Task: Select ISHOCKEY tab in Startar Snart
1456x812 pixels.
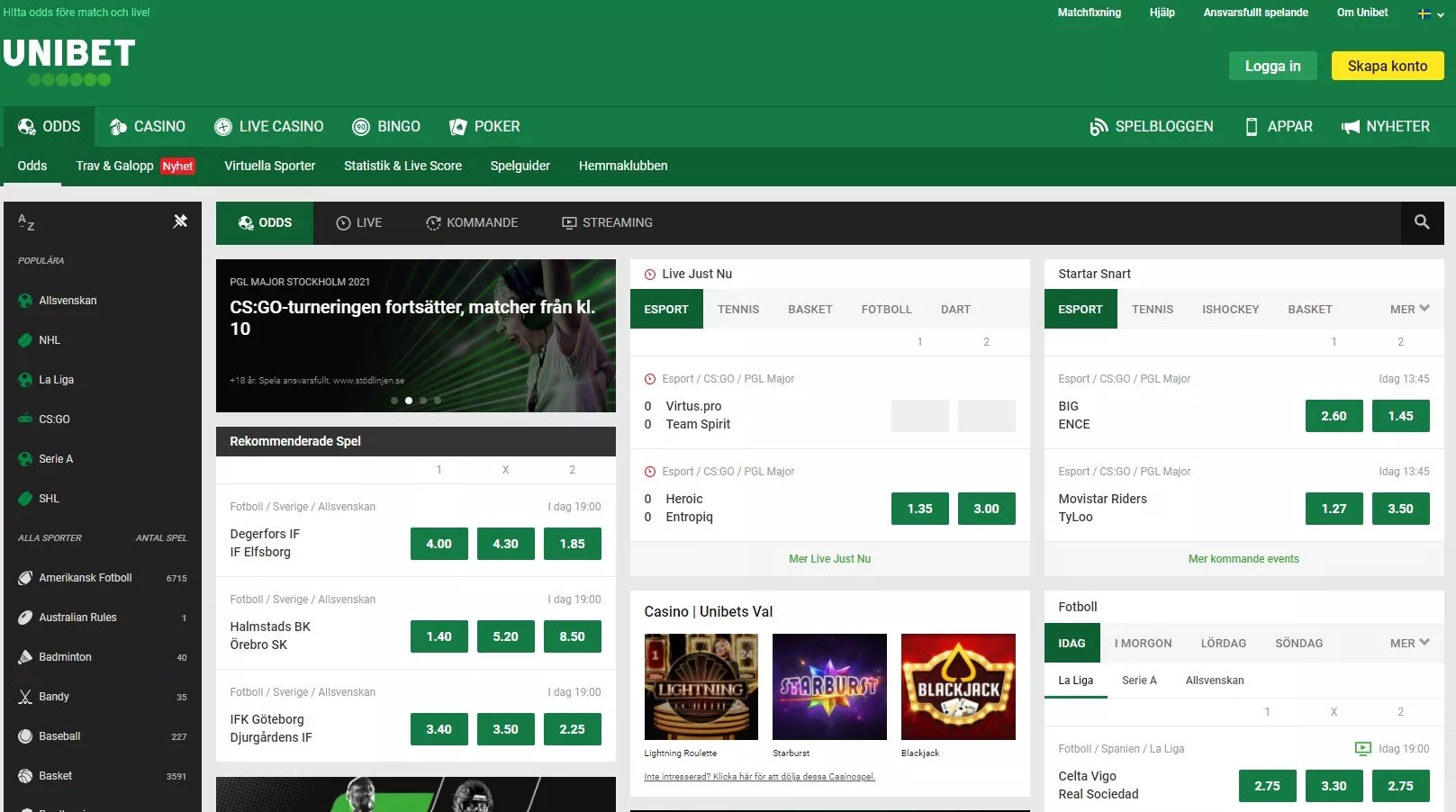Action: pyautogui.click(x=1230, y=309)
